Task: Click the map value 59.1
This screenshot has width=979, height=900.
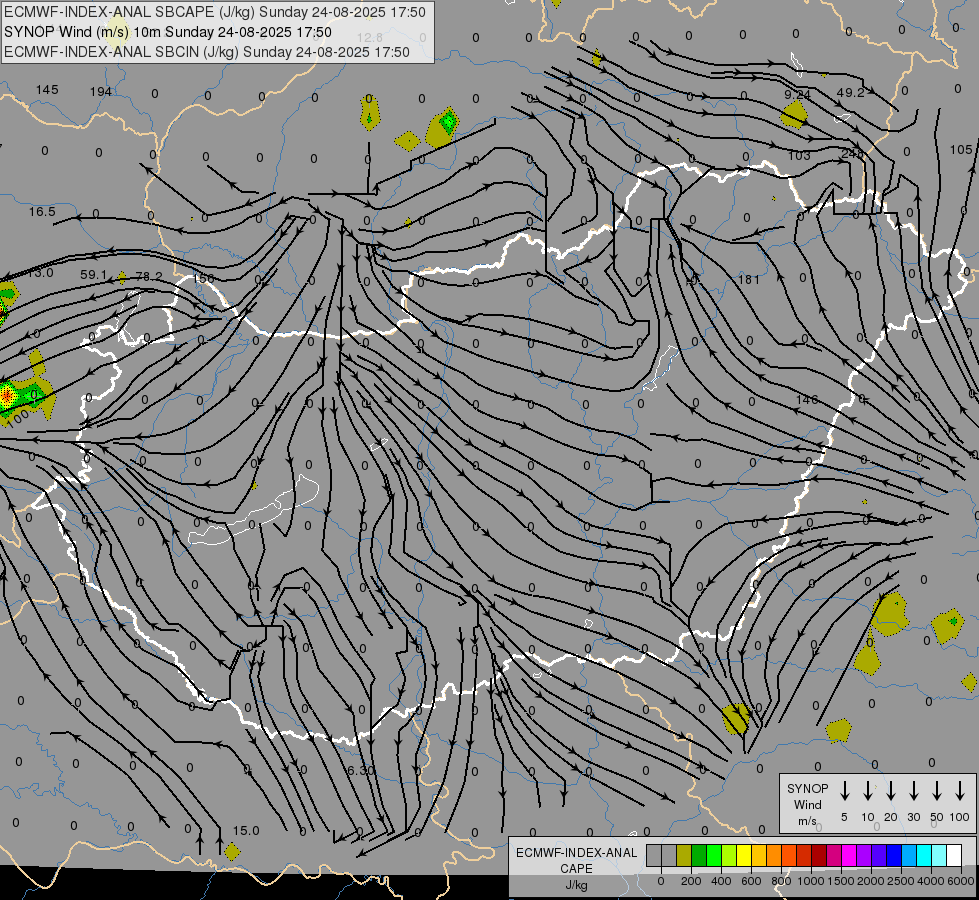Action: (x=94, y=275)
